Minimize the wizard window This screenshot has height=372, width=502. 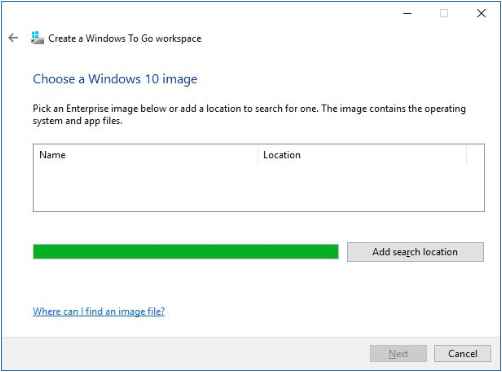point(407,13)
